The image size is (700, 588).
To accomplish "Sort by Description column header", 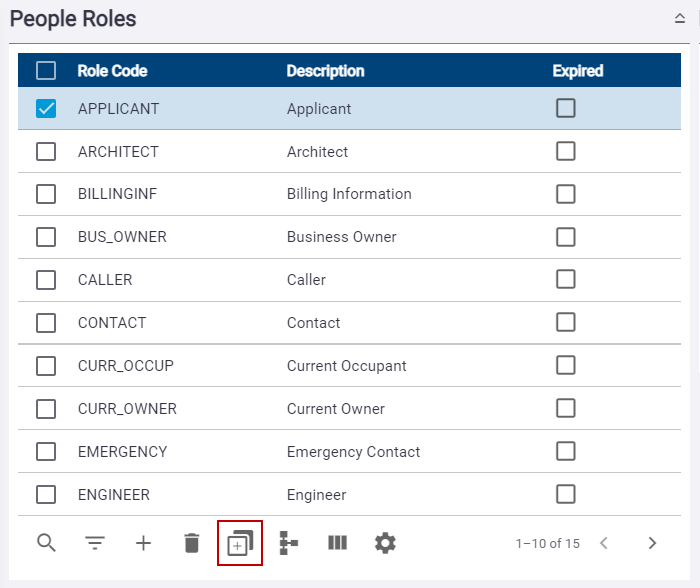I will click(325, 71).
